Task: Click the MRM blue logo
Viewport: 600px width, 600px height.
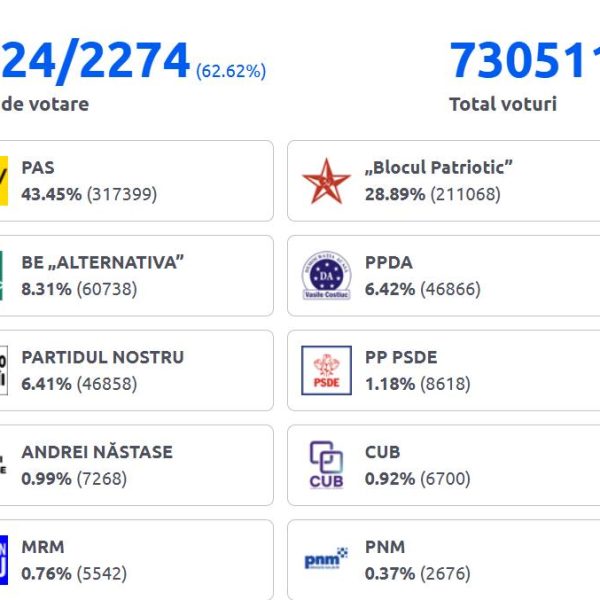Action: point(4,559)
